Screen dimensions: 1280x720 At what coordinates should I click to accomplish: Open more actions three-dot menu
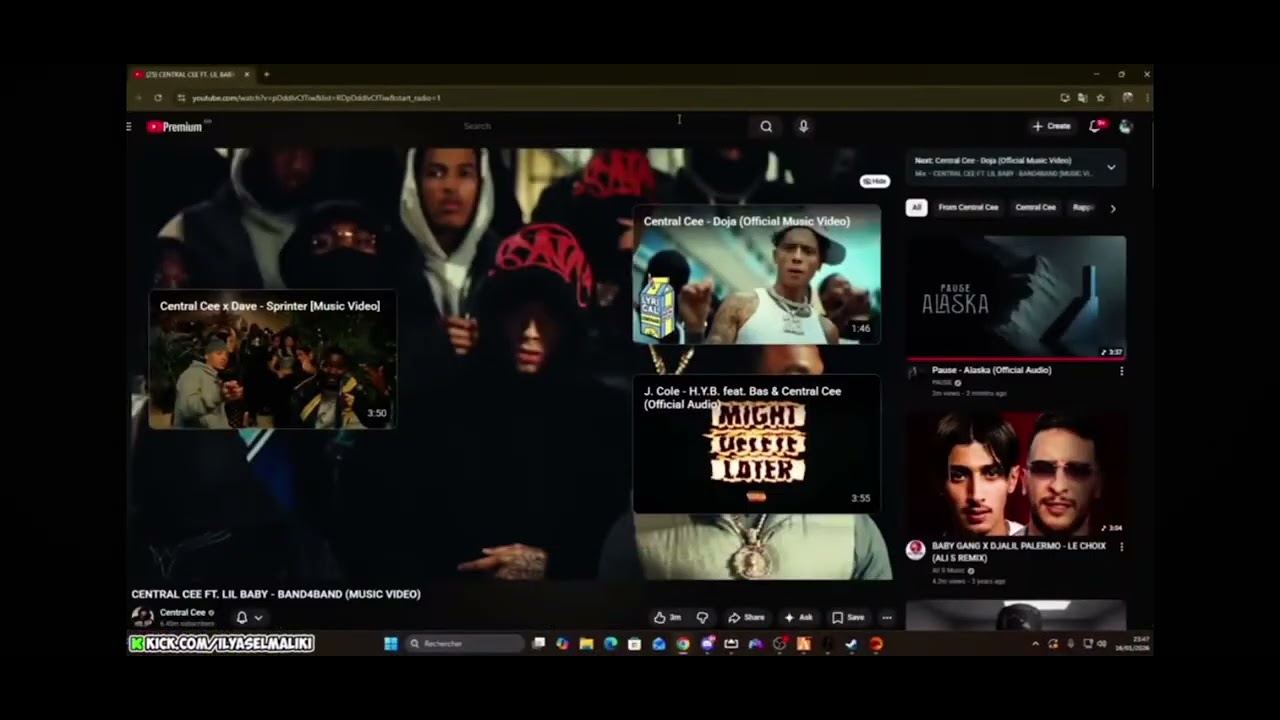click(x=886, y=617)
